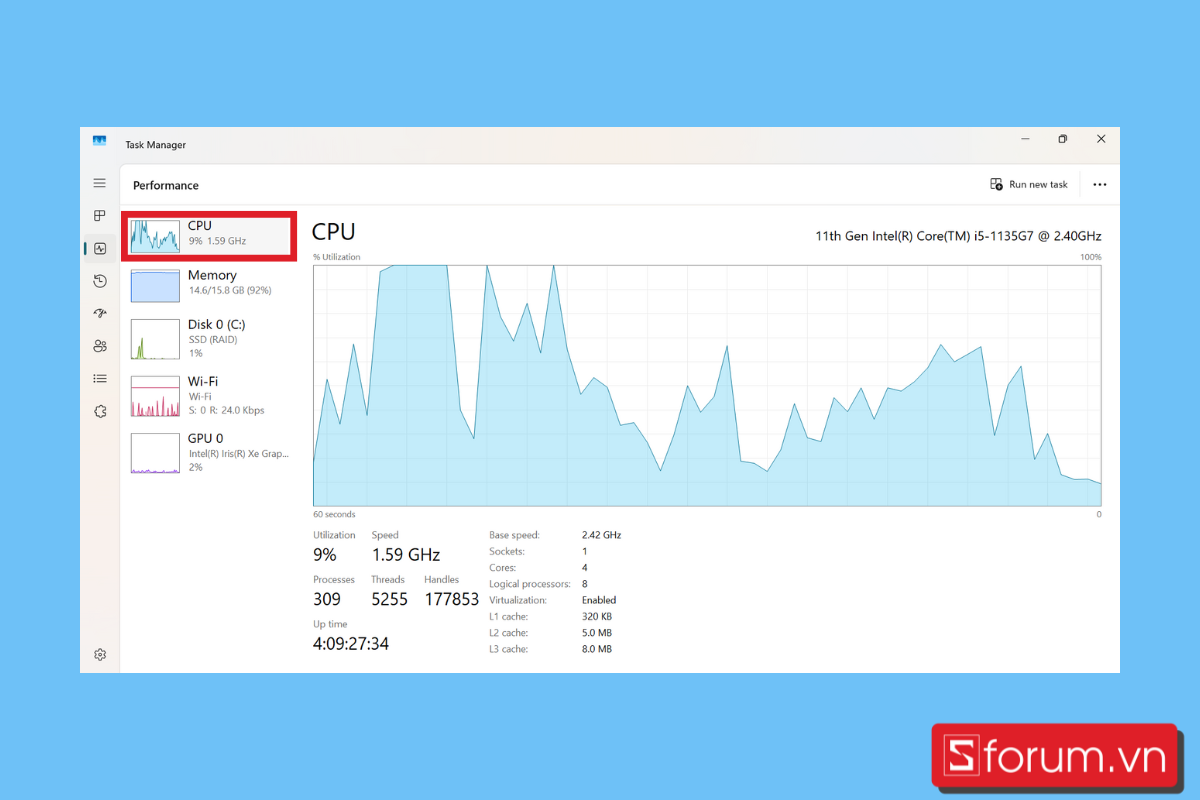
Task: Click the Wi-Fi mini graph thumbnail
Action: point(155,396)
